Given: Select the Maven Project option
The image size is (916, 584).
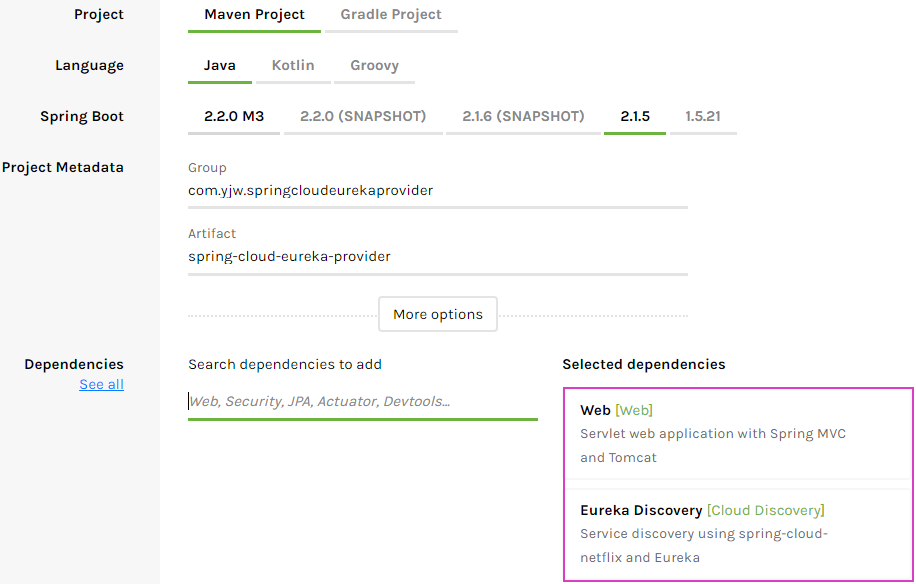Looking at the screenshot, I should [254, 15].
